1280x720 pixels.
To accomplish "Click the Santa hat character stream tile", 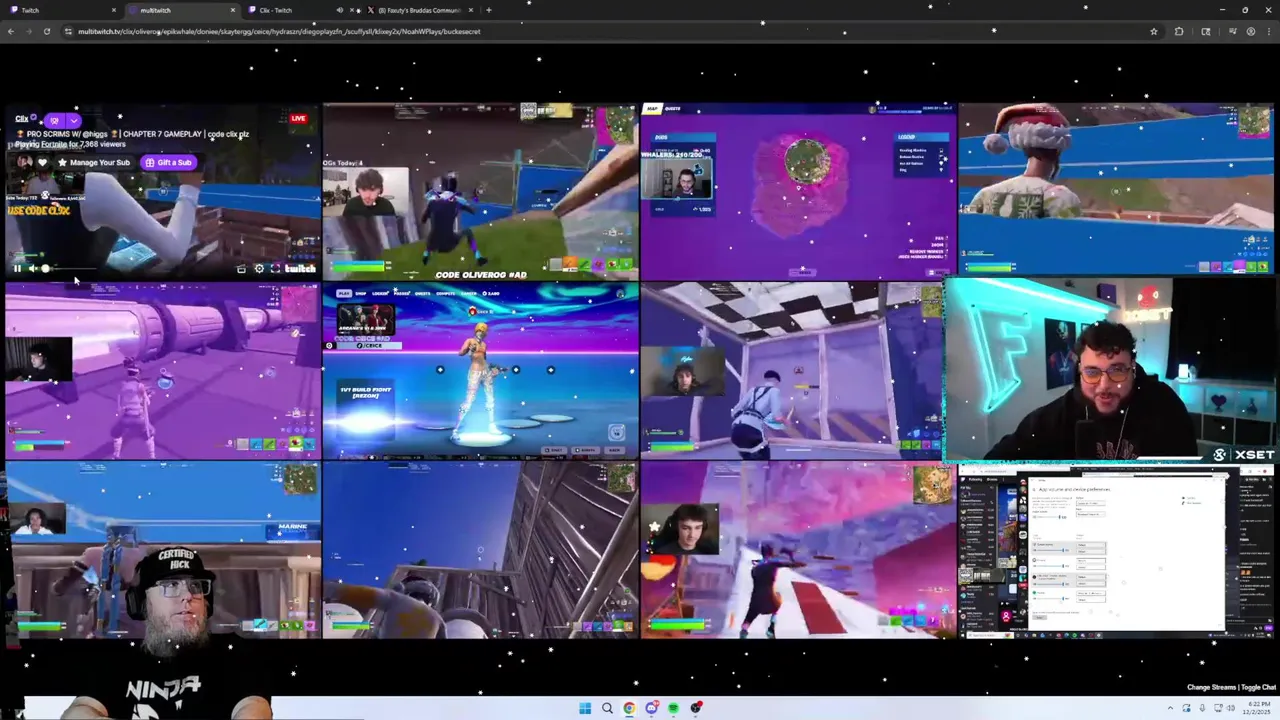I will pos(1116,189).
